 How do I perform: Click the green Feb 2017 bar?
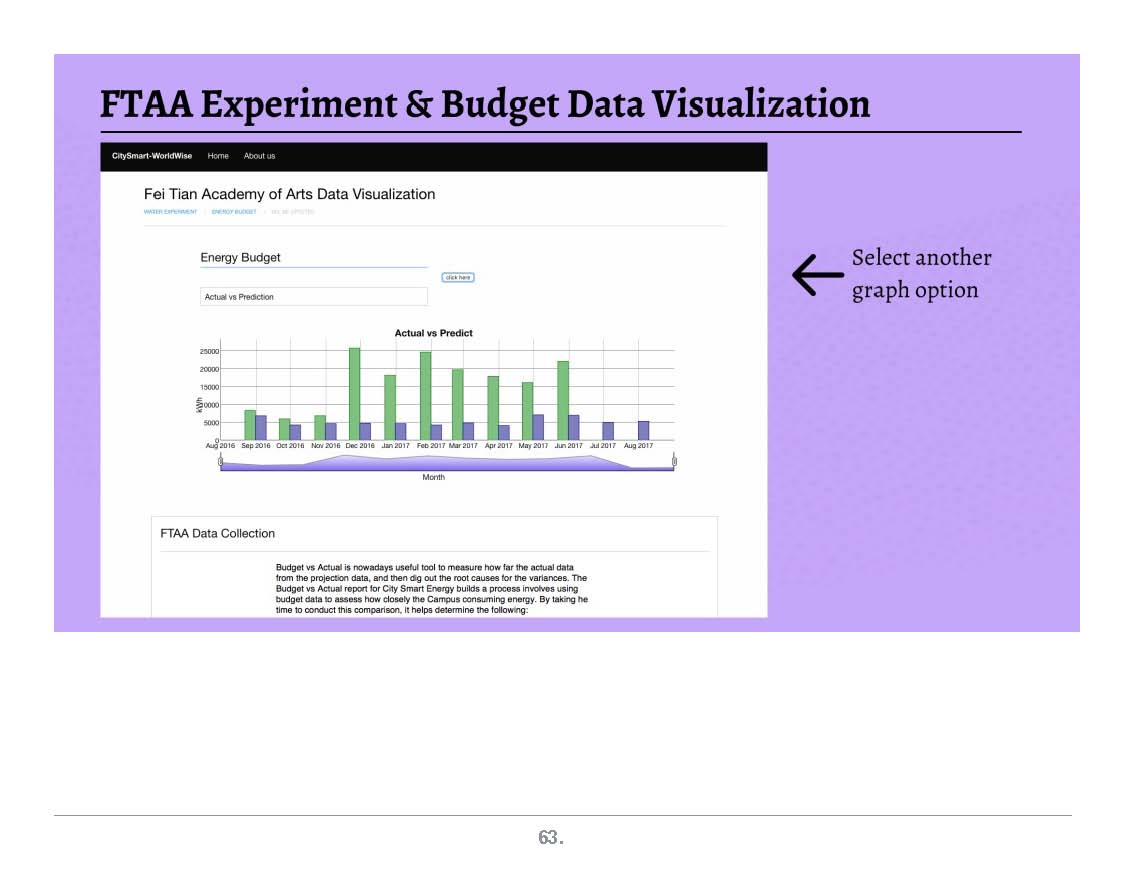point(425,395)
